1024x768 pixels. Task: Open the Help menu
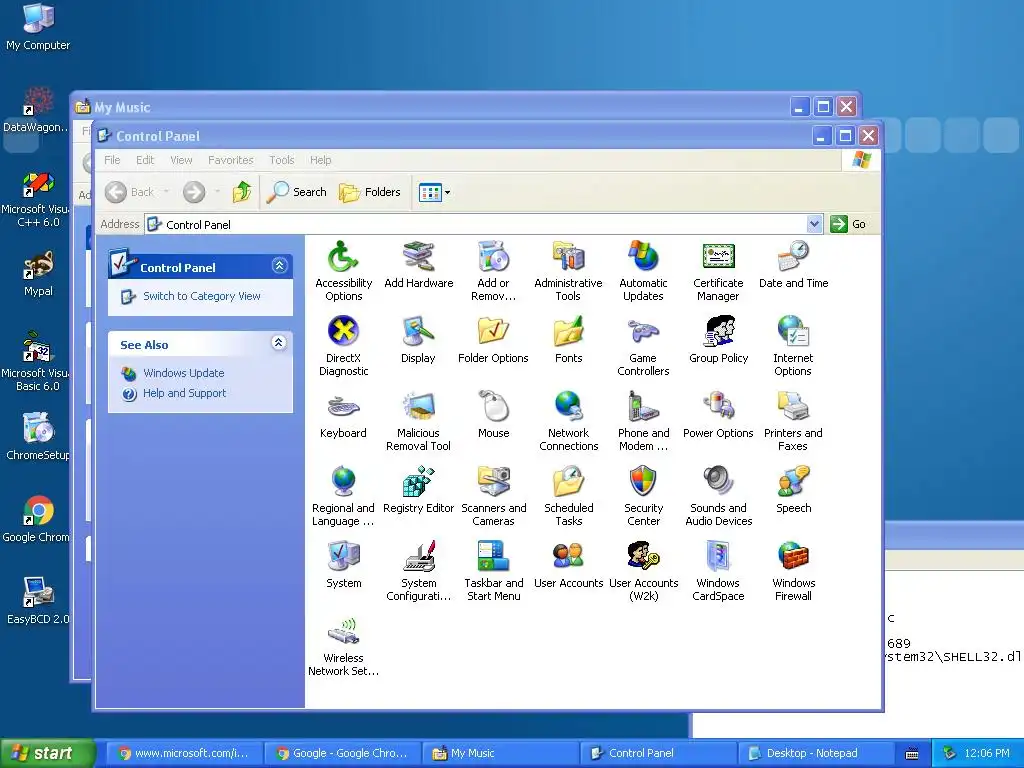321,160
